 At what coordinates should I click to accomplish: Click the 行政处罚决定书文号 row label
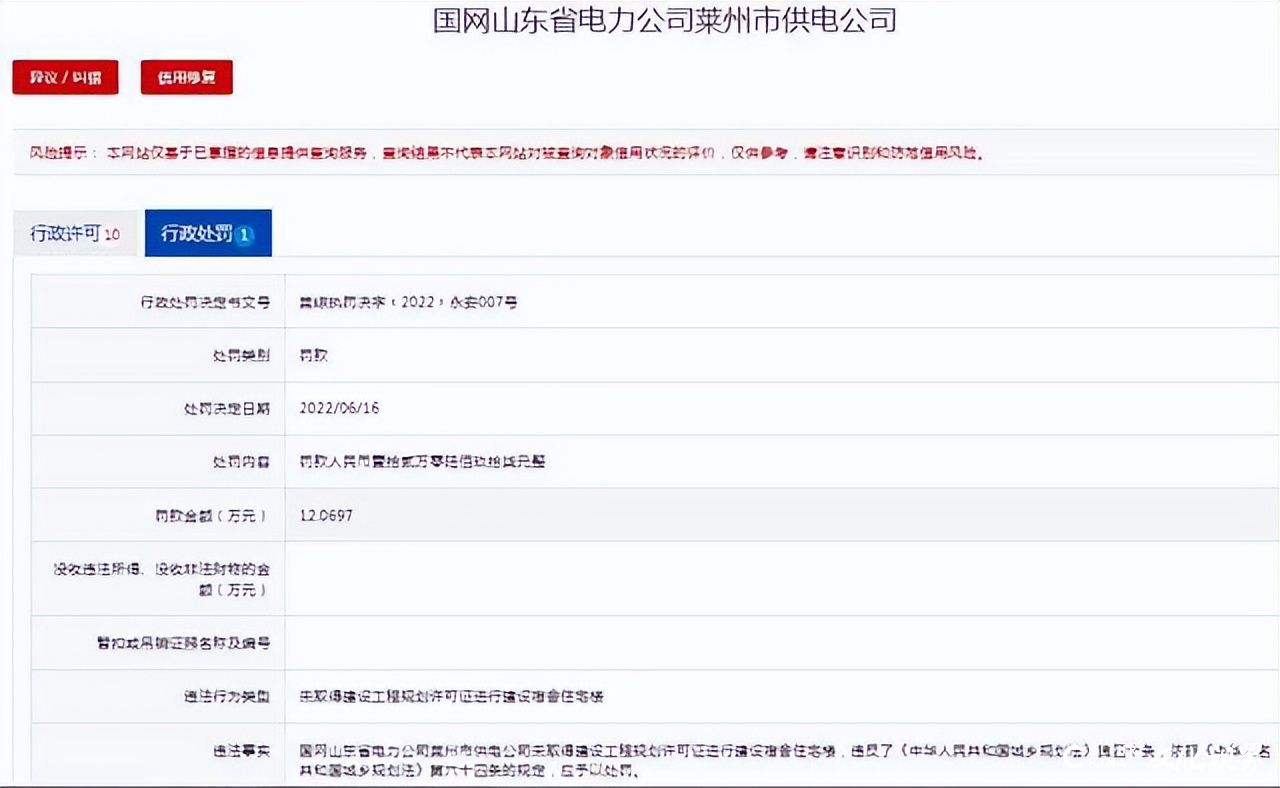(x=205, y=301)
